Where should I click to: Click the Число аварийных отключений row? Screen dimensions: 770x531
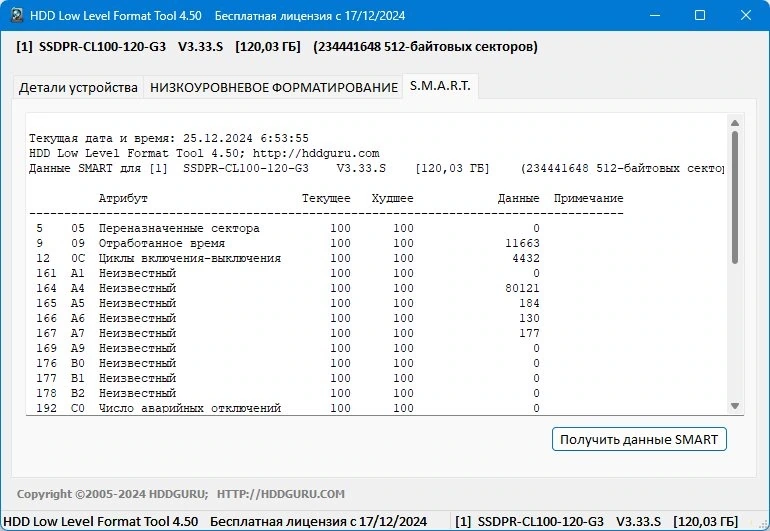pyautogui.click(x=287, y=408)
